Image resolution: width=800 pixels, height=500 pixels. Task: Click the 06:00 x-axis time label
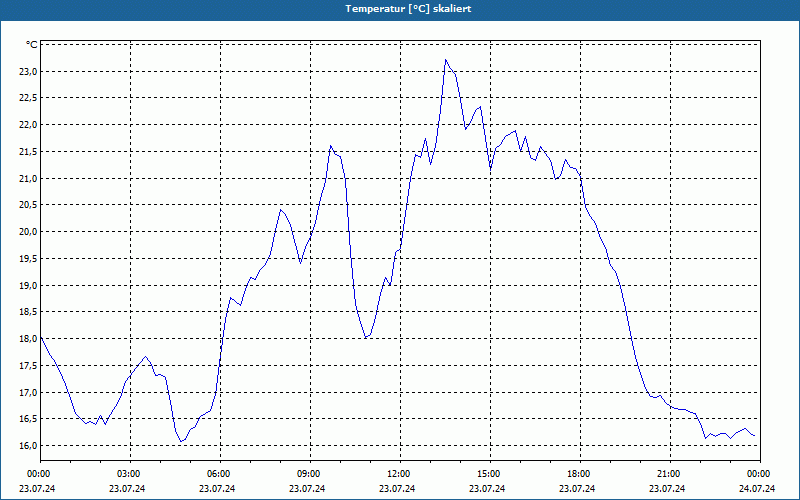tap(220, 474)
